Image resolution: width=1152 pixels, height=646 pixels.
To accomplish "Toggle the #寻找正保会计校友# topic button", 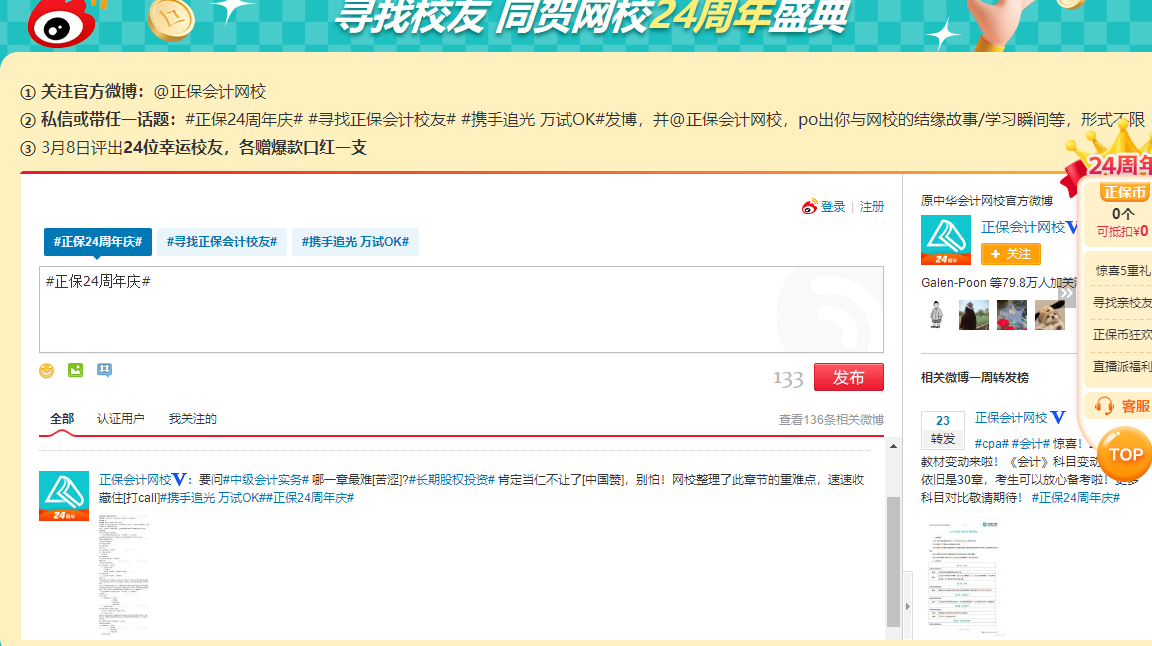I will [221, 241].
